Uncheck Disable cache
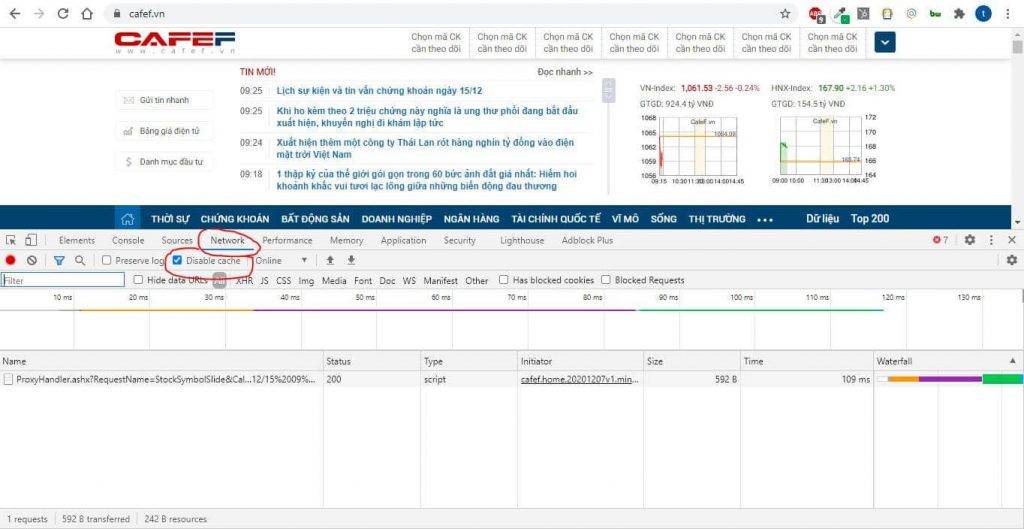1024x529 pixels. (177, 261)
